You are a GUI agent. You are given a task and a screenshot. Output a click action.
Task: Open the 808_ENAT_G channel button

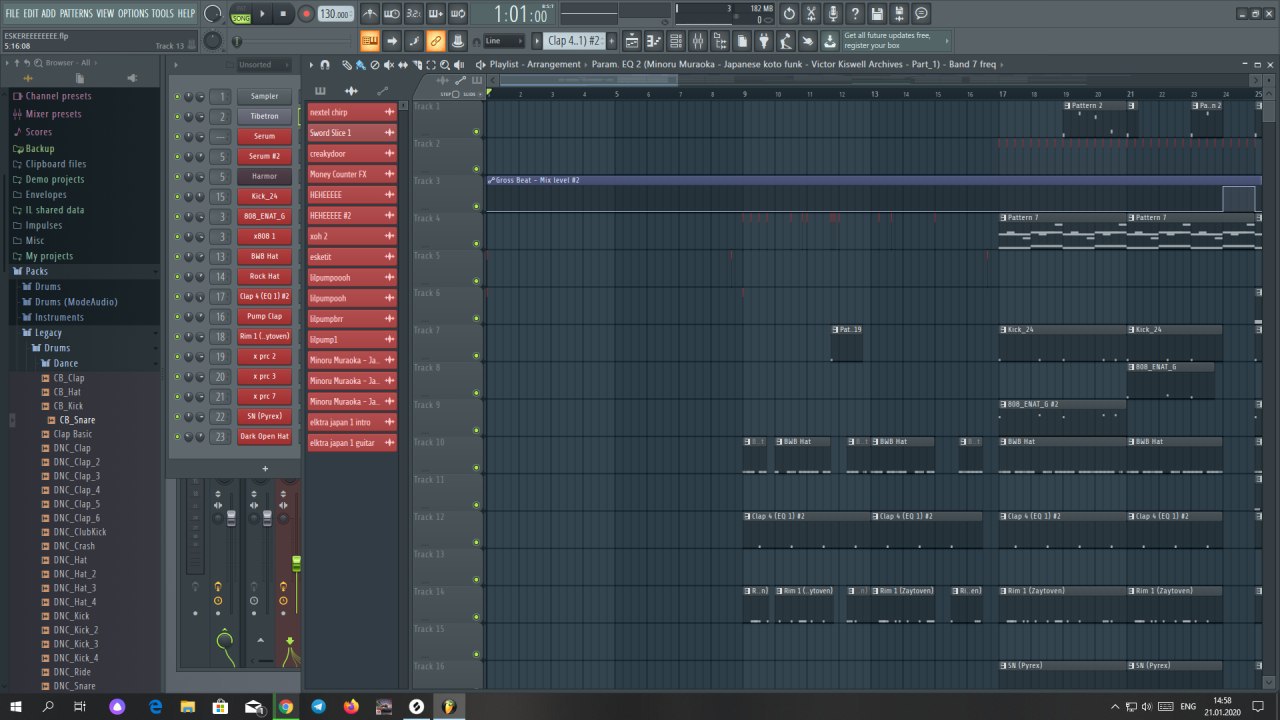[264, 216]
